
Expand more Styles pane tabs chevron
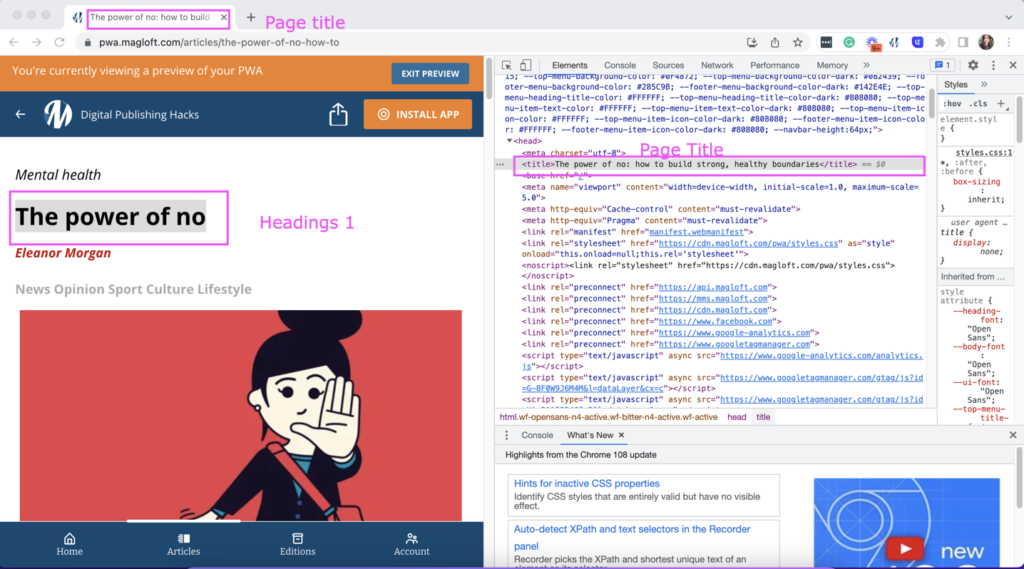984,85
